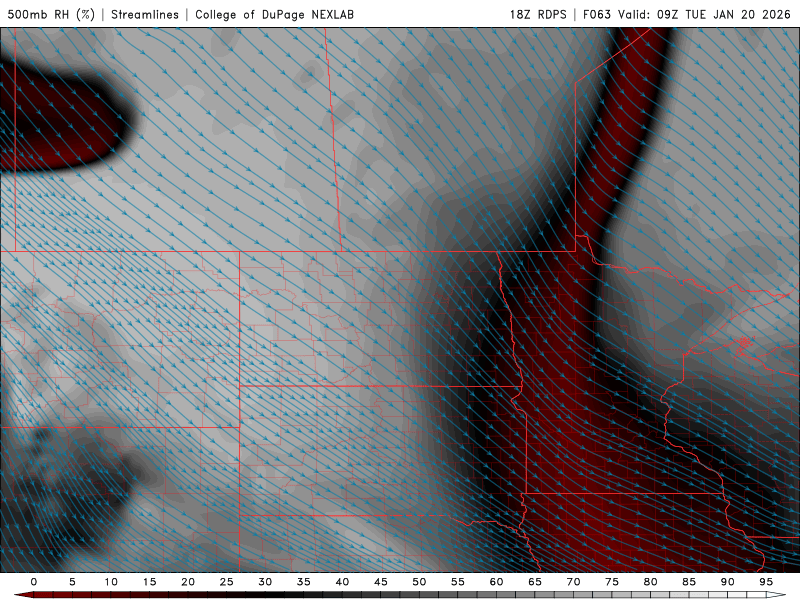The height and width of the screenshot is (600, 800).
Task: Click the "09Z TUE JAN 20 2026" valid time
Action: point(723,14)
